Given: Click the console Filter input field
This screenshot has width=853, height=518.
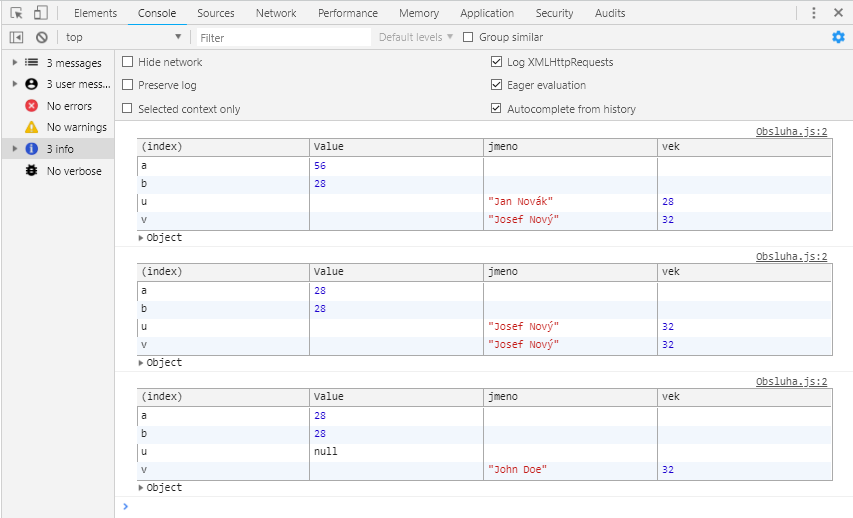Looking at the screenshot, I should click(x=282, y=37).
